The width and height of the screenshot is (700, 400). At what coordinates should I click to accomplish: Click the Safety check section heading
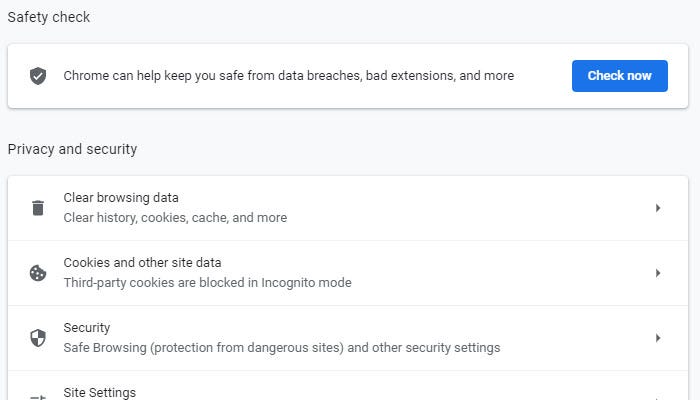coord(47,17)
